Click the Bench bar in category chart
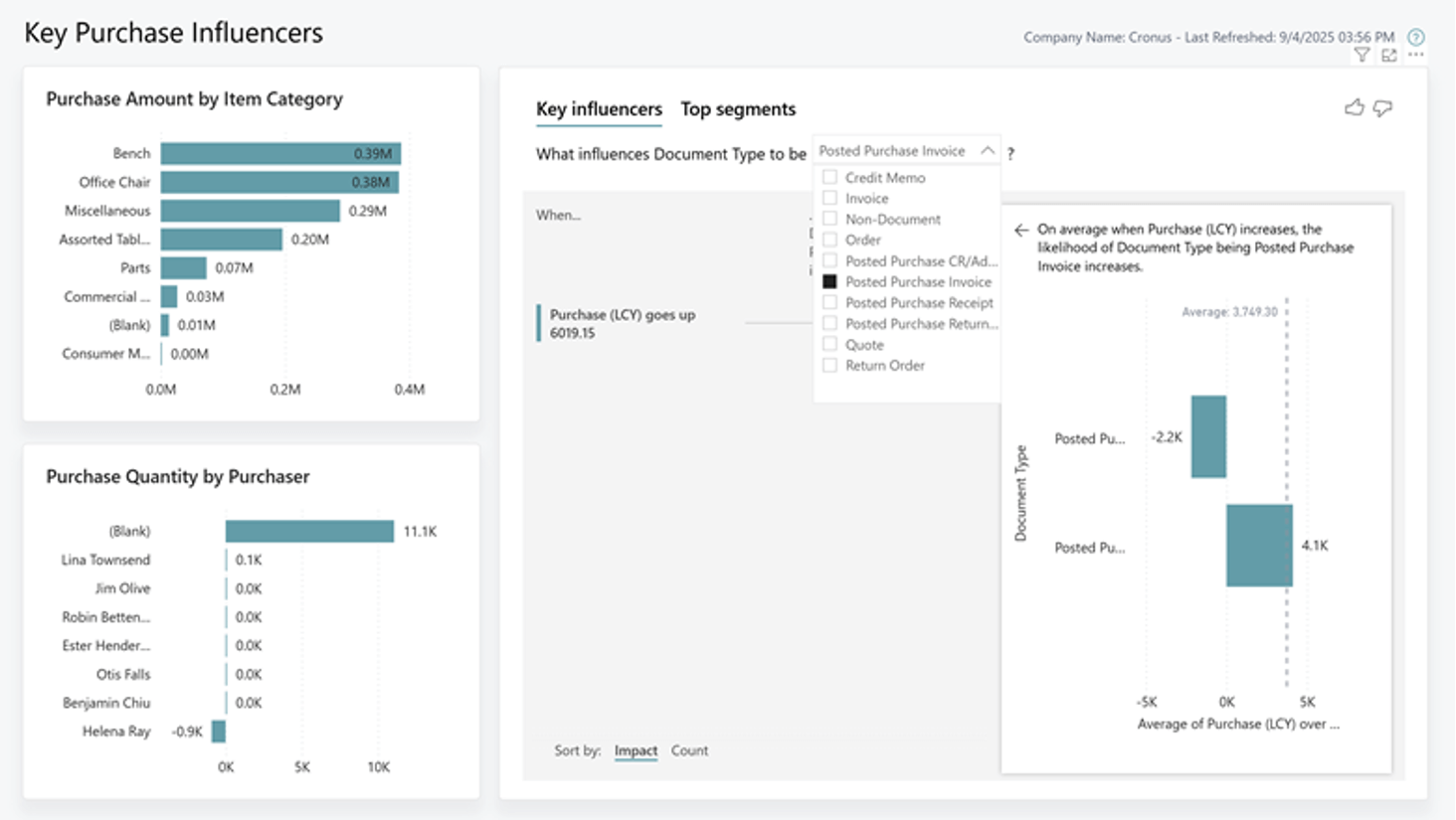Image resolution: width=1456 pixels, height=820 pixels. pos(280,153)
